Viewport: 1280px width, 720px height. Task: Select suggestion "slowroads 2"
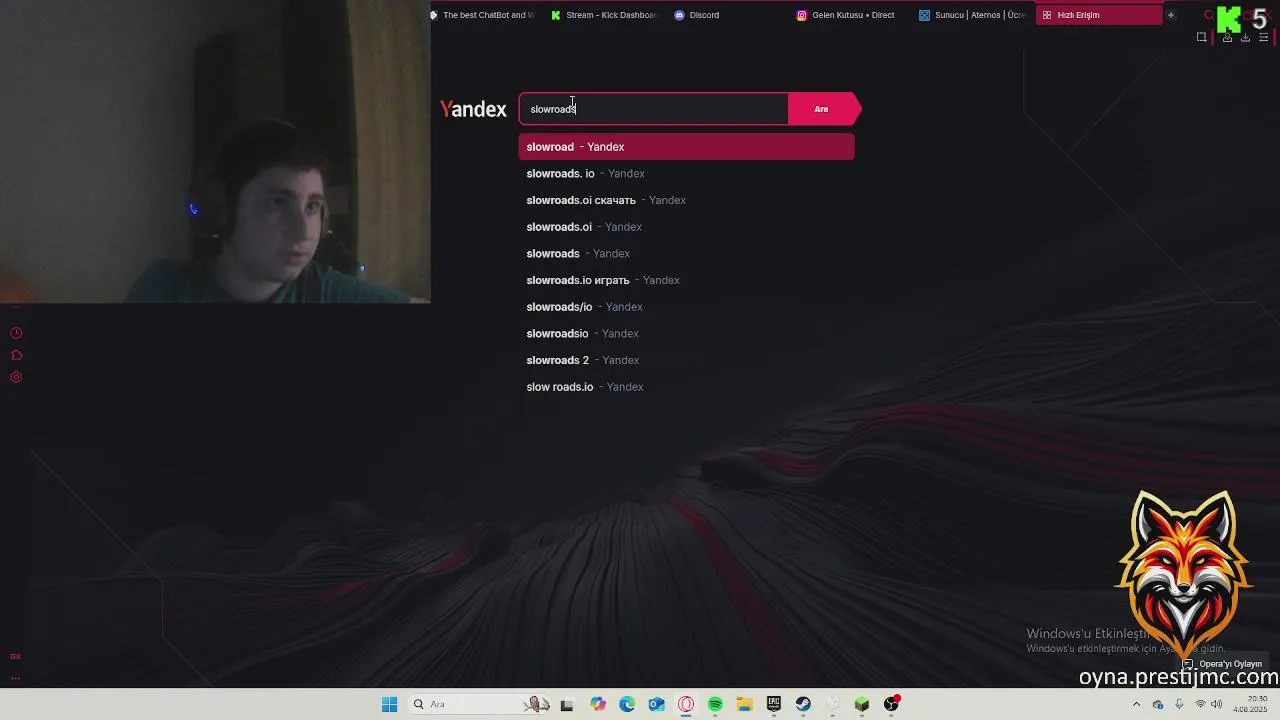point(686,360)
